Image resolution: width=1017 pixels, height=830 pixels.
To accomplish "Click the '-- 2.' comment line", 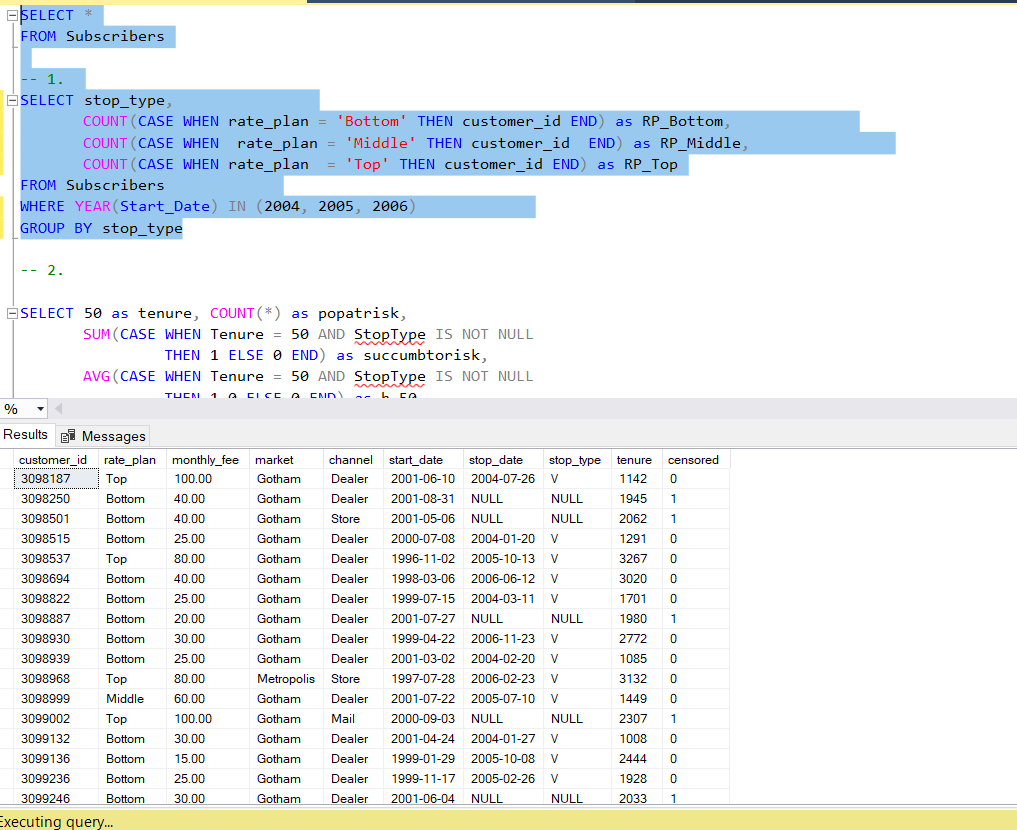I will [x=42, y=270].
